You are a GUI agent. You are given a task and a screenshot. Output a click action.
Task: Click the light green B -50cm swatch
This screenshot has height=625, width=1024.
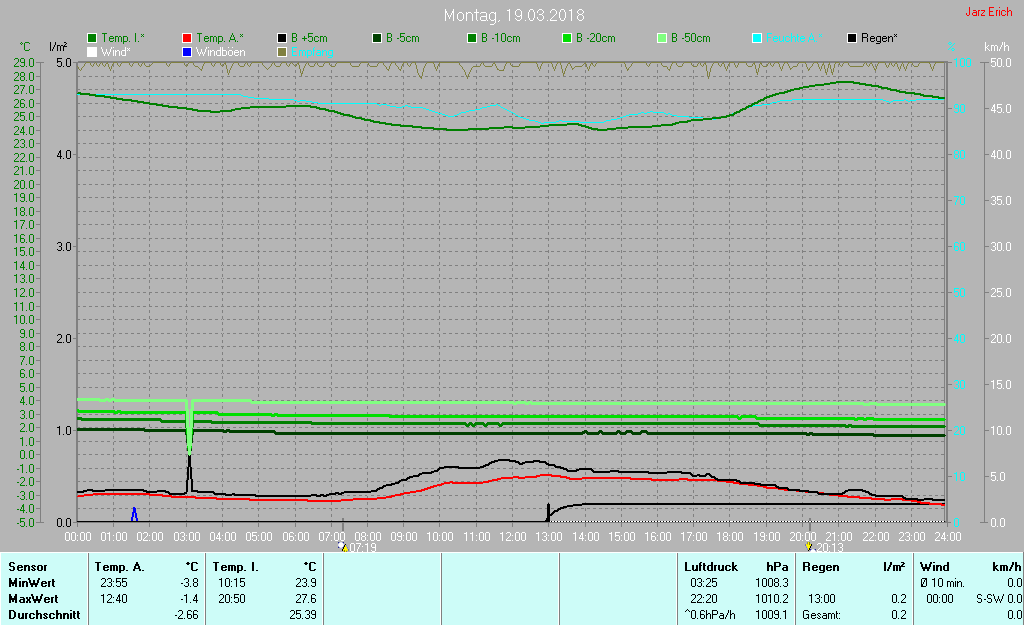click(x=661, y=38)
